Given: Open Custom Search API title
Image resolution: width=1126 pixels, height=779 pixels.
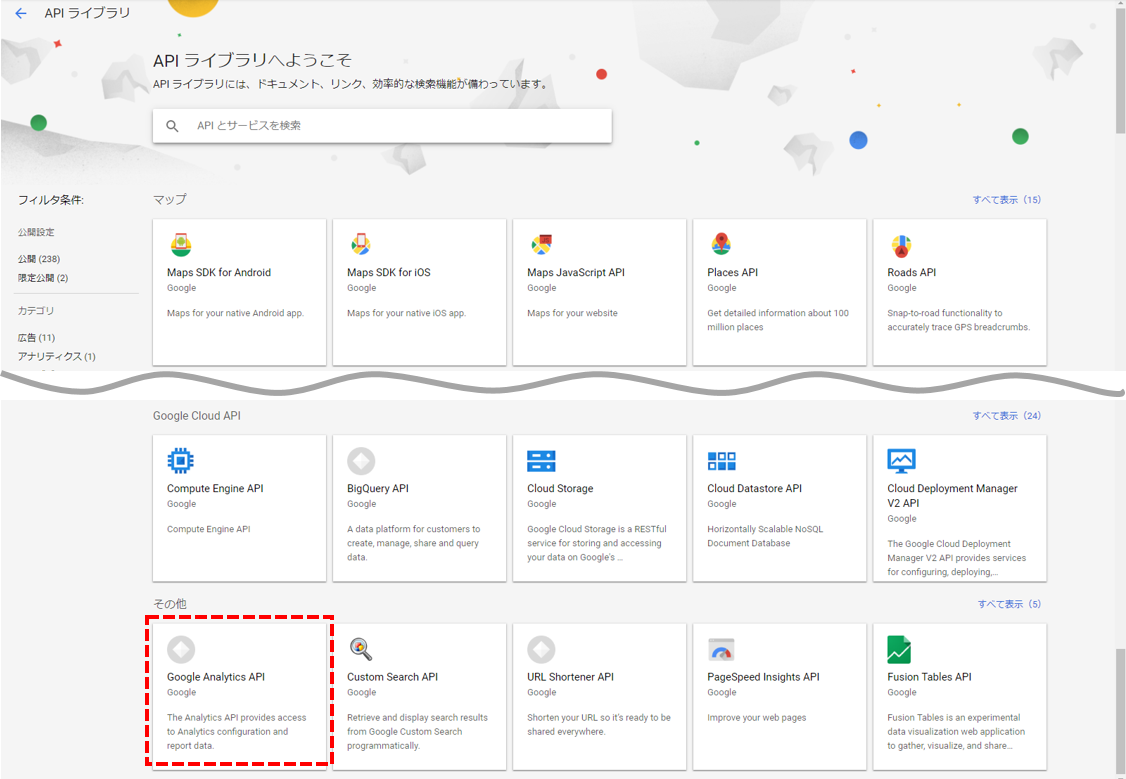Looking at the screenshot, I should [392, 677].
